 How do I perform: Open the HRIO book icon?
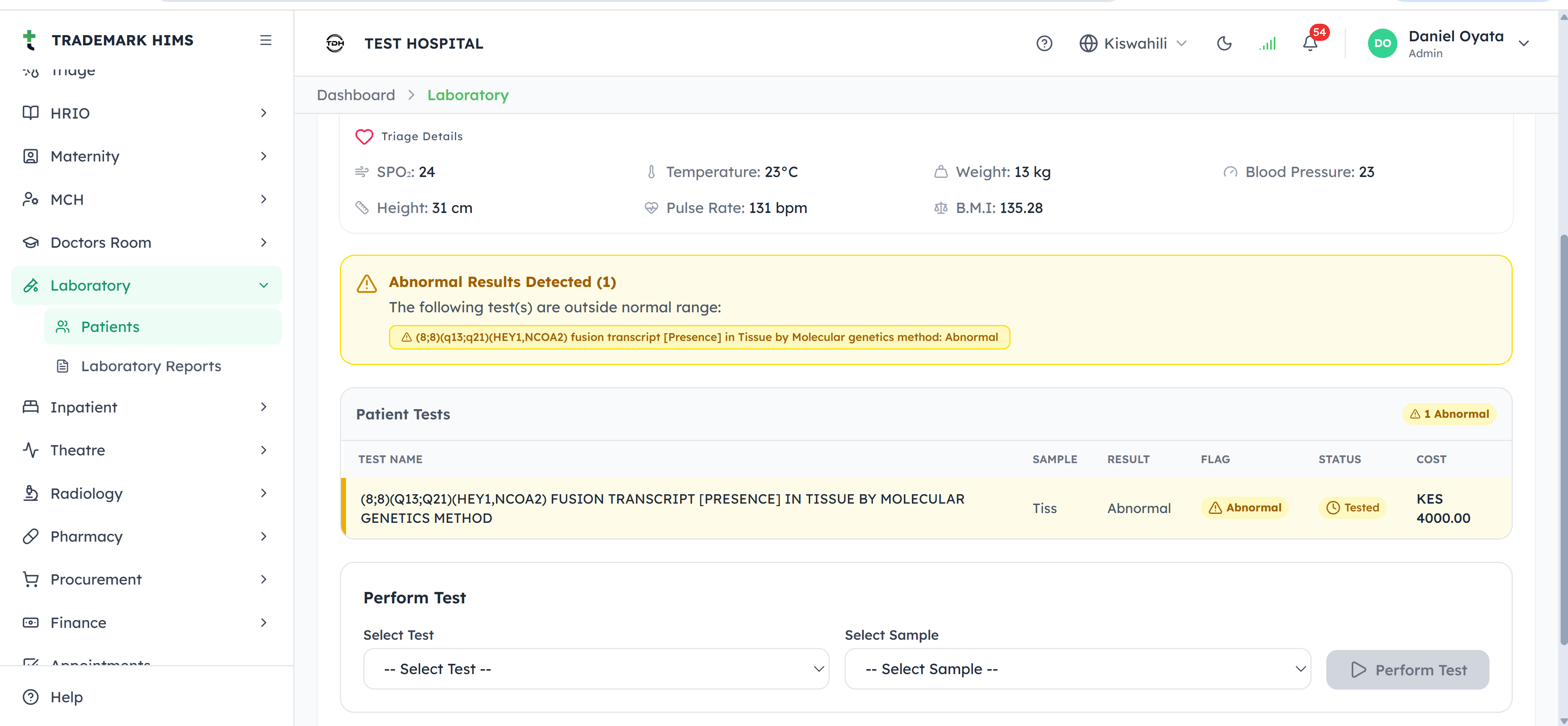[30, 113]
